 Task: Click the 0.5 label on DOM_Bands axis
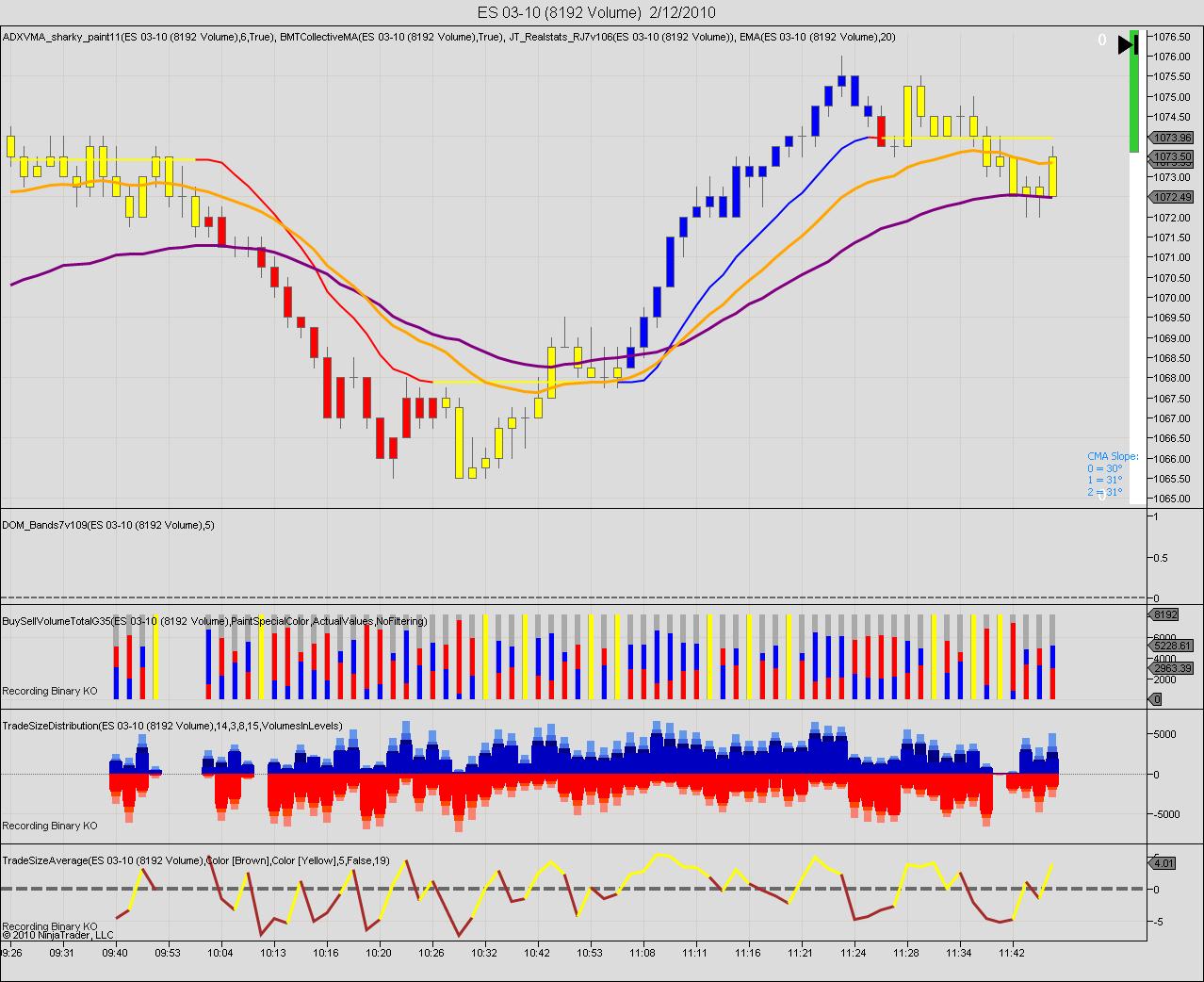(x=1160, y=558)
